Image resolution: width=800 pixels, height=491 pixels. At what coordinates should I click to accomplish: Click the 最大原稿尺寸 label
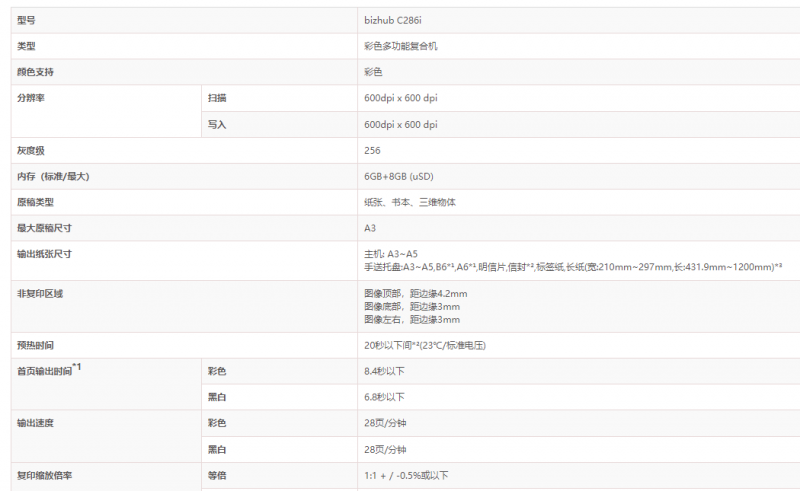(44, 228)
